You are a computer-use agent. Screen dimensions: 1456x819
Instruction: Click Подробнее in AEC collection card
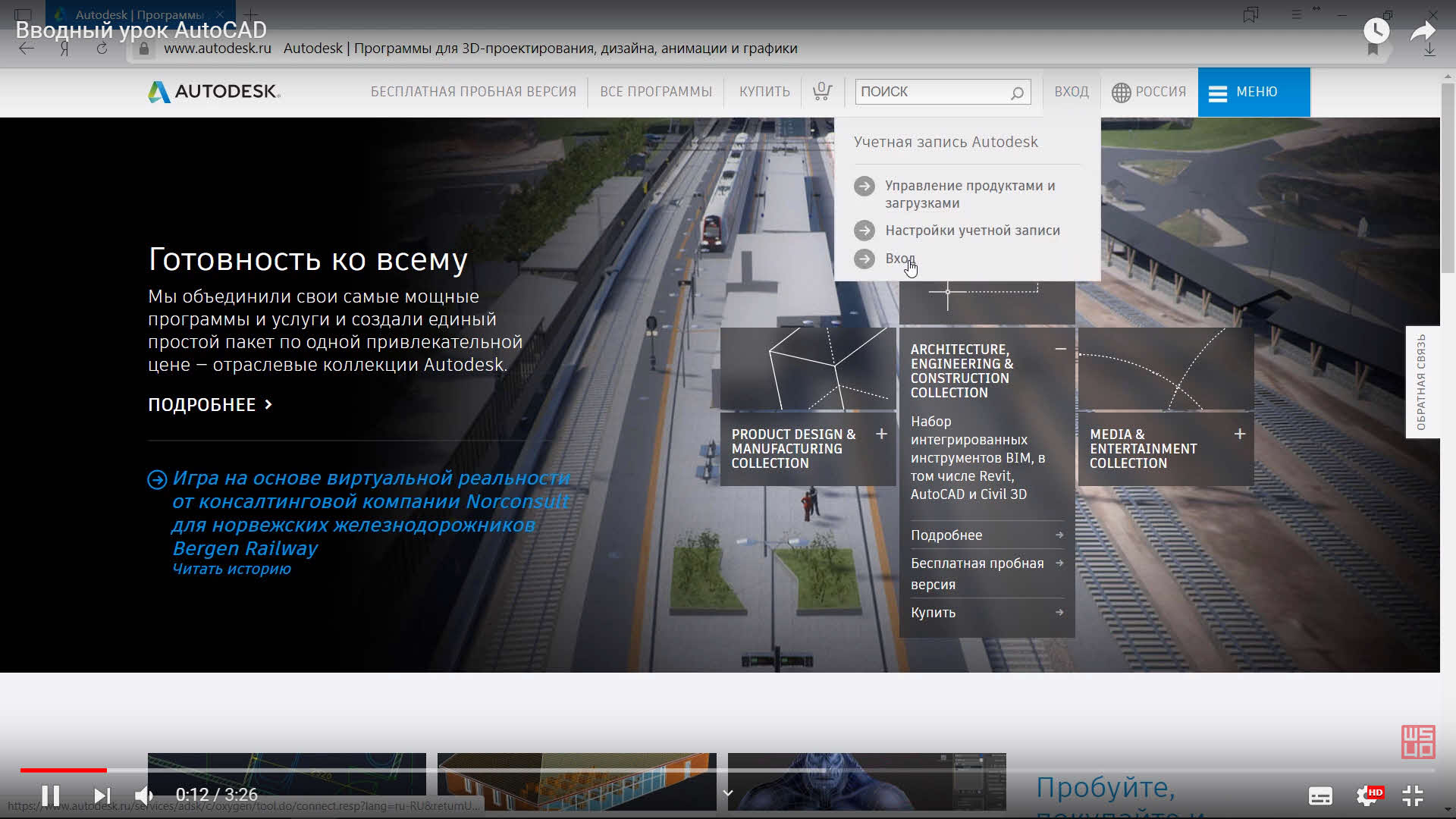tap(987, 535)
